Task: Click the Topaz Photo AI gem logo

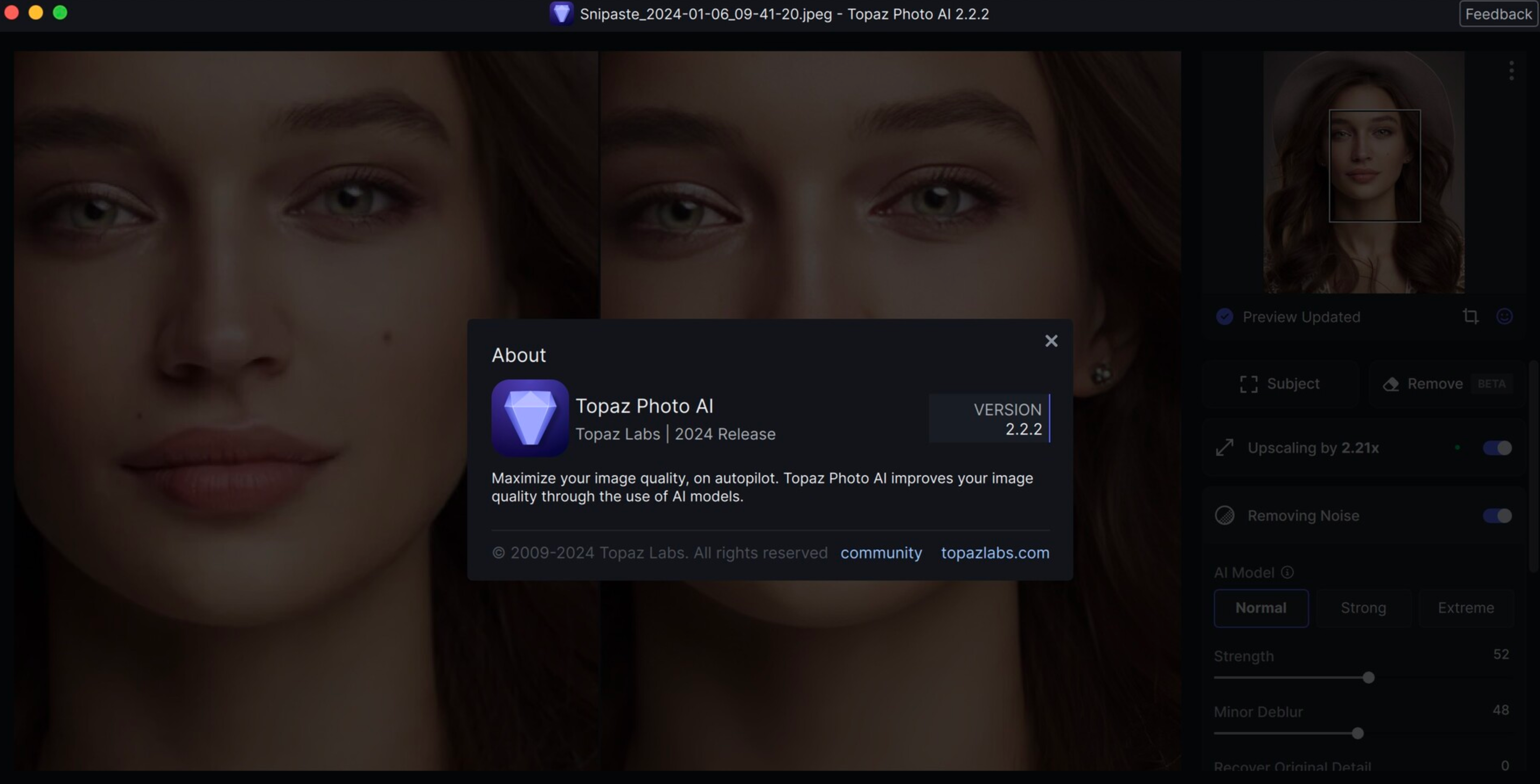Action: 529,418
